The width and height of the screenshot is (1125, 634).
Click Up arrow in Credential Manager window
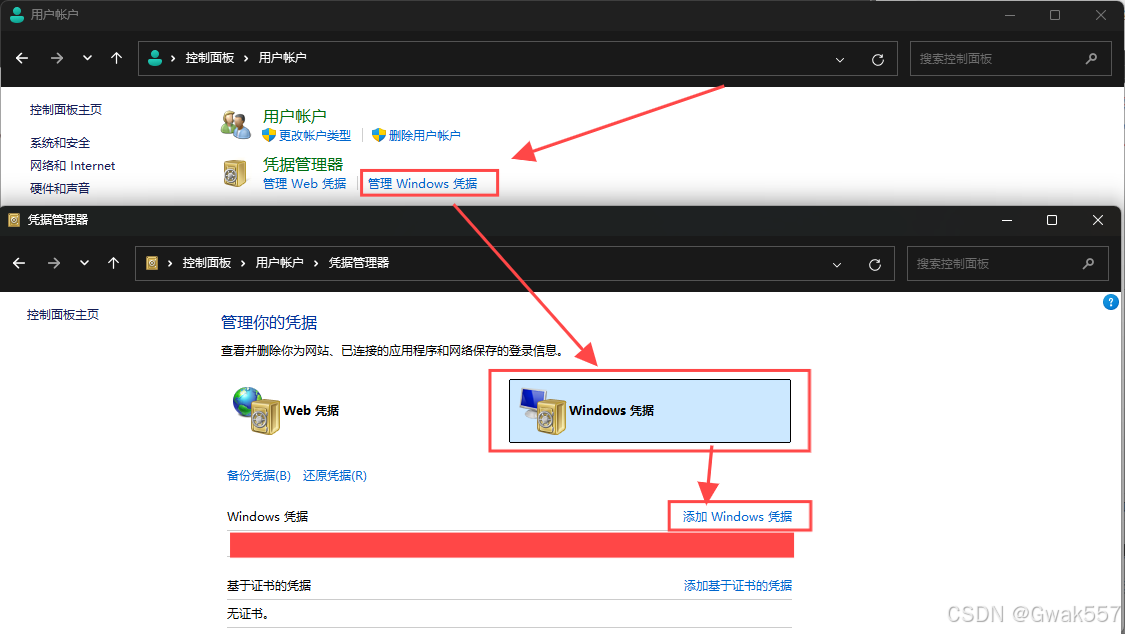pos(113,263)
